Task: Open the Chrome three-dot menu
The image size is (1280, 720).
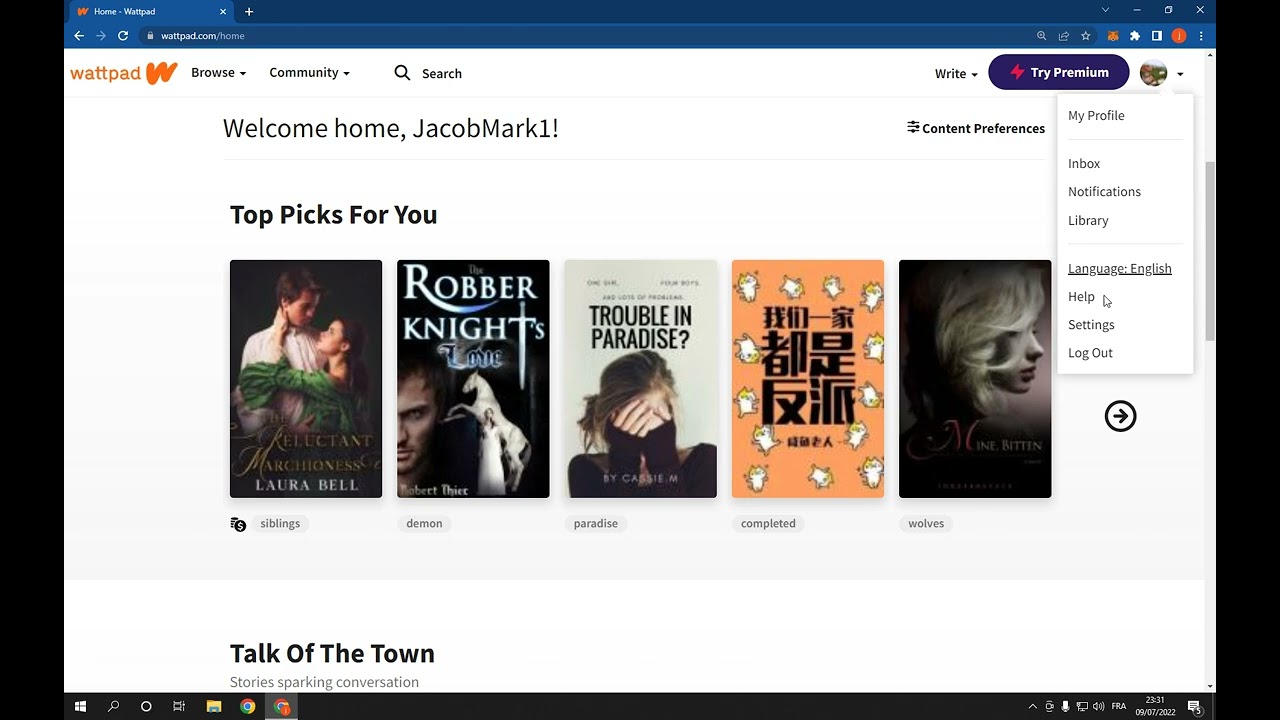Action: click(1201, 36)
